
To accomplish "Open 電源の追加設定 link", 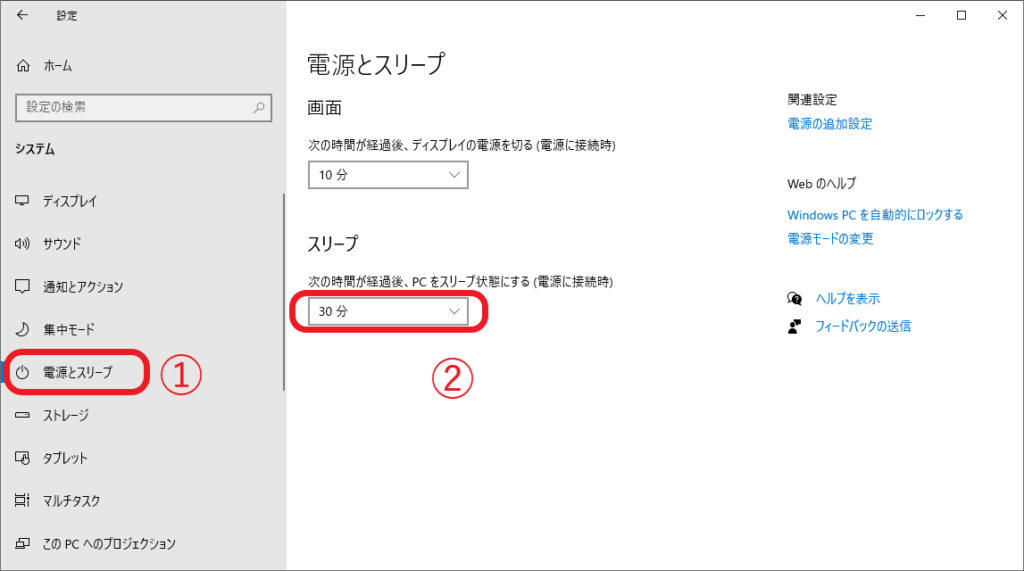I will [830, 124].
